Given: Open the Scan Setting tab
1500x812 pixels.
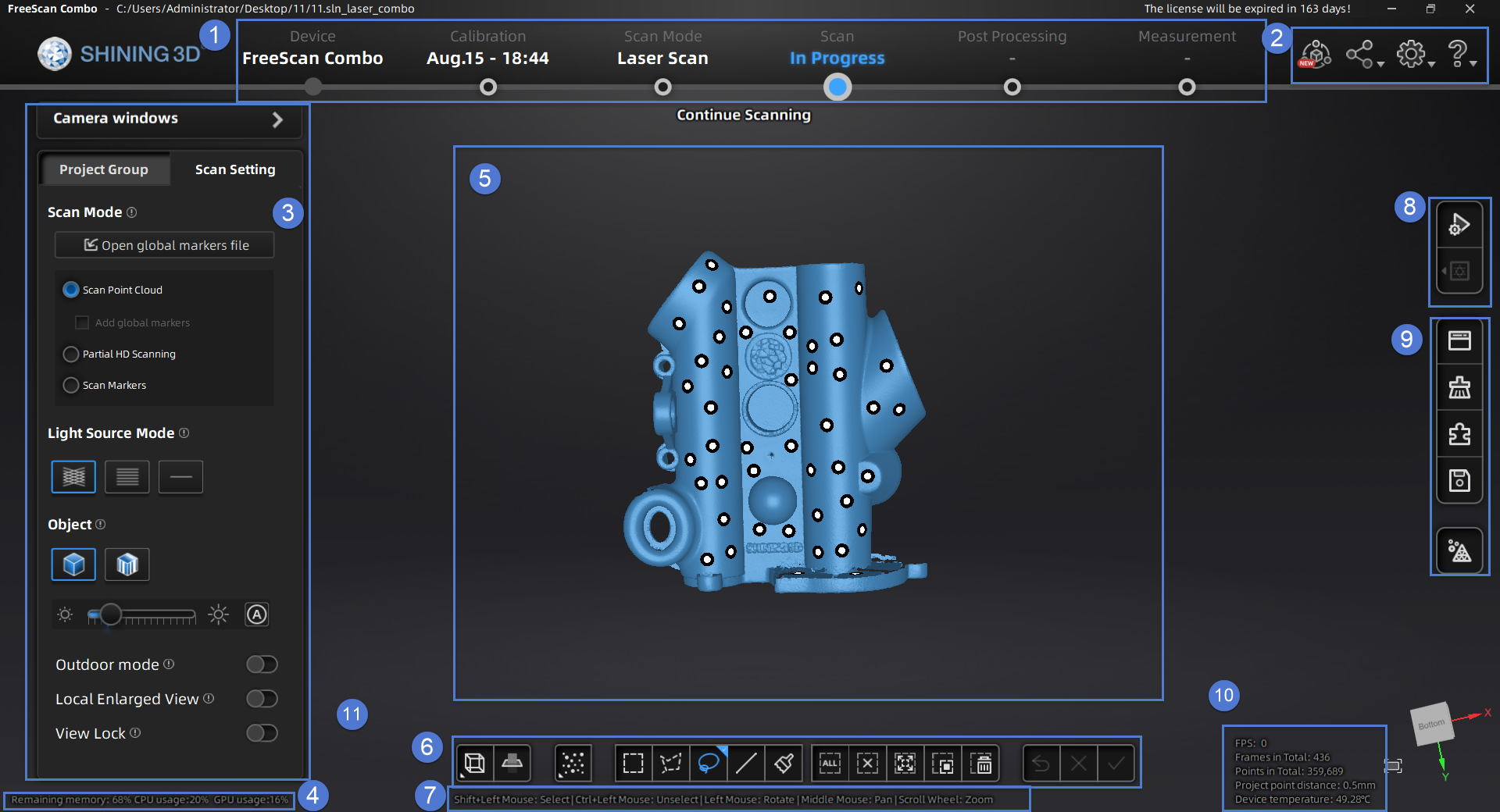Looking at the screenshot, I should [234, 169].
